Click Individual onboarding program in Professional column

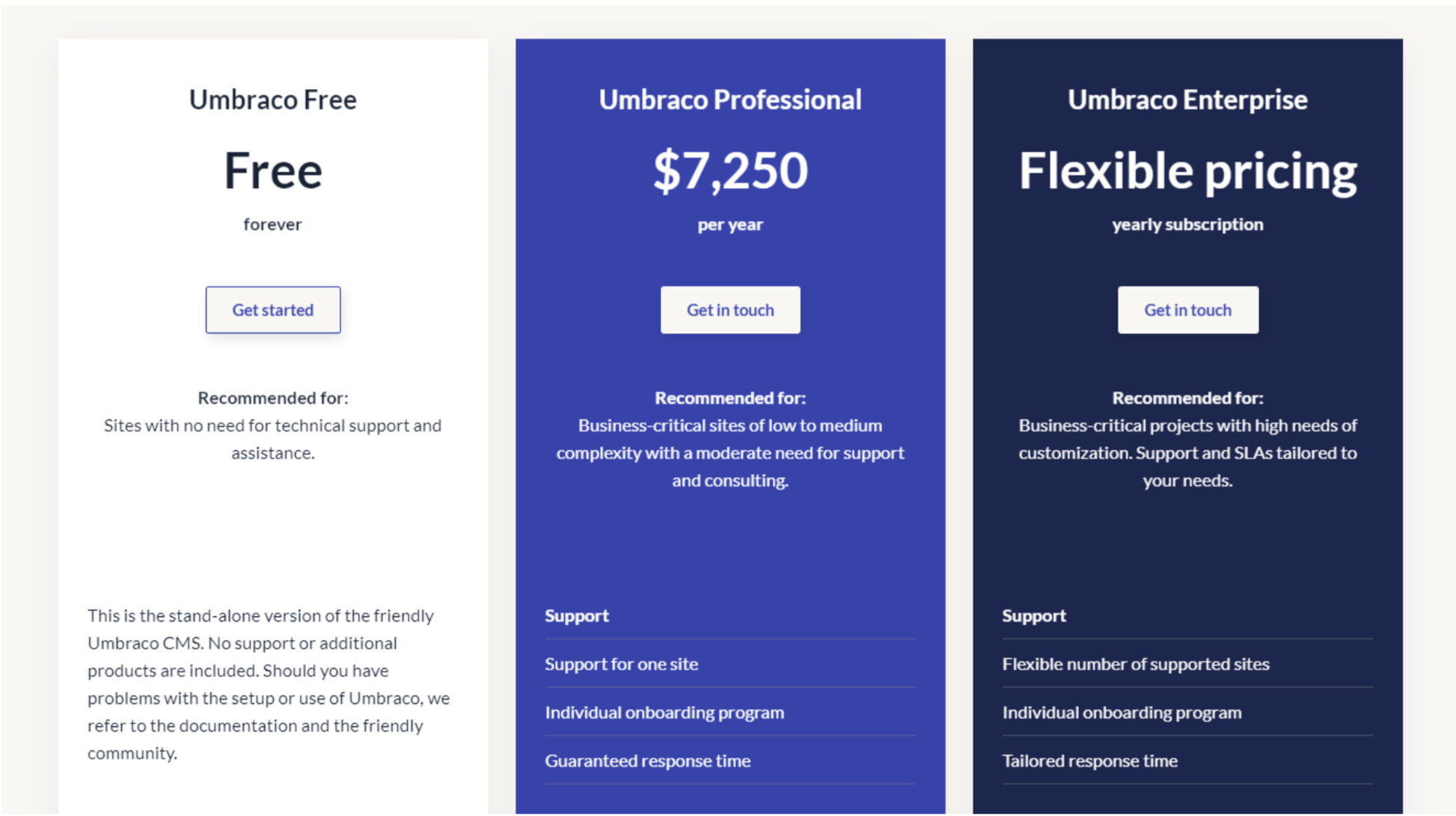click(664, 713)
